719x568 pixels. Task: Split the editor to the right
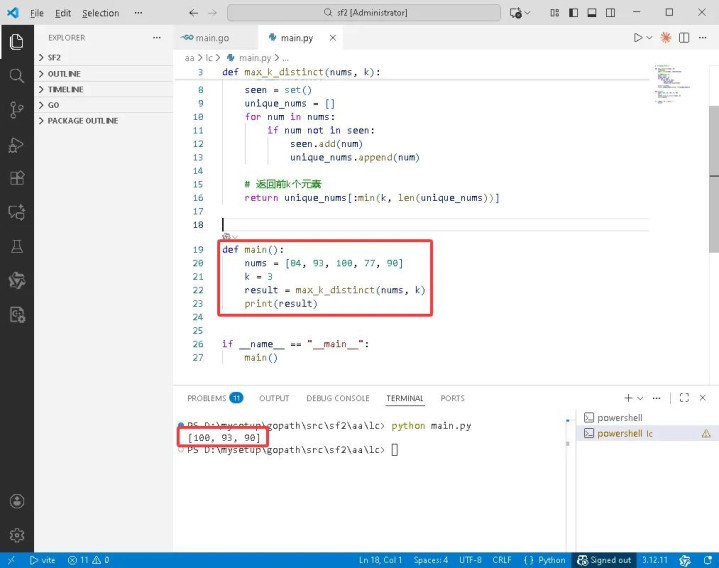coord(686,38)
